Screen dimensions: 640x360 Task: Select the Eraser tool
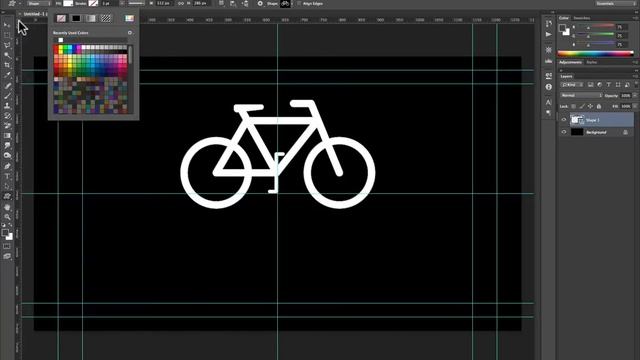7,126
